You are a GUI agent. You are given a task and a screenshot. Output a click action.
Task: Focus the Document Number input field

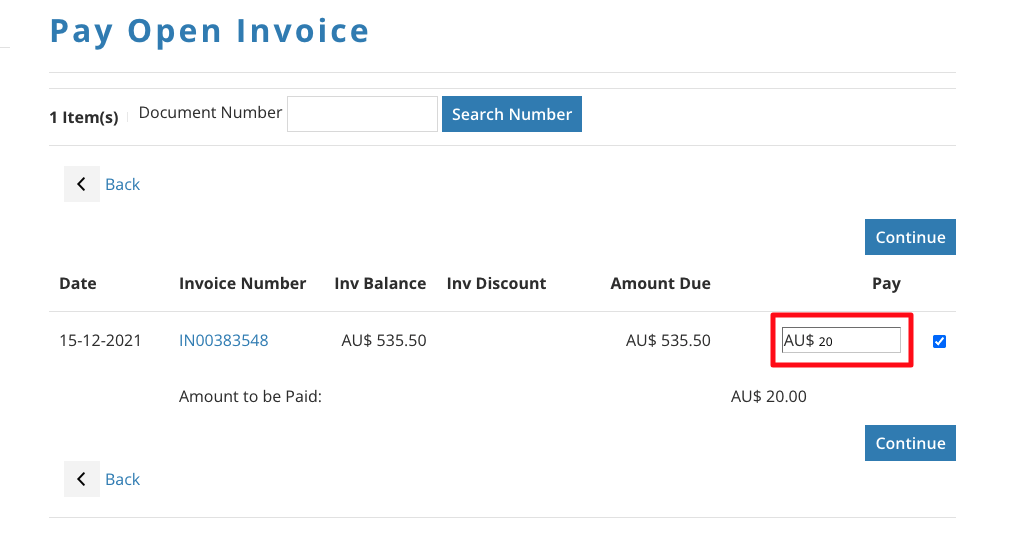pos(362,114)
